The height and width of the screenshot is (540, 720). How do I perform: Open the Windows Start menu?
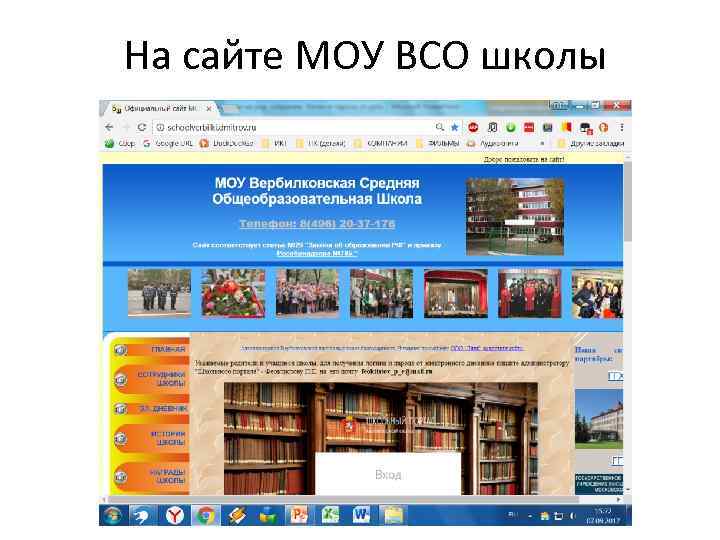click(112, 515)
